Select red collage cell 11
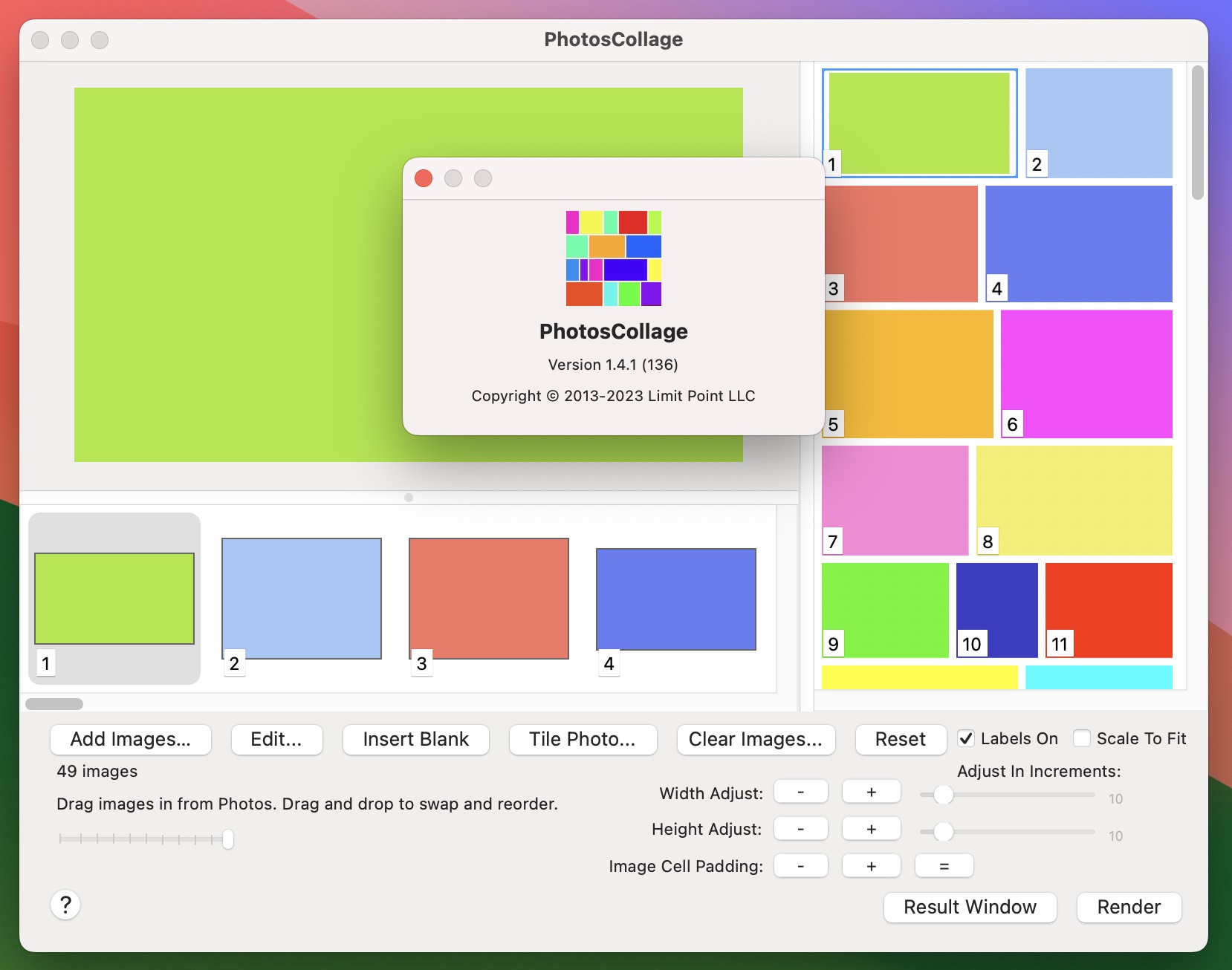This screenshot has height=970, width=1232. click(1109, 610)
